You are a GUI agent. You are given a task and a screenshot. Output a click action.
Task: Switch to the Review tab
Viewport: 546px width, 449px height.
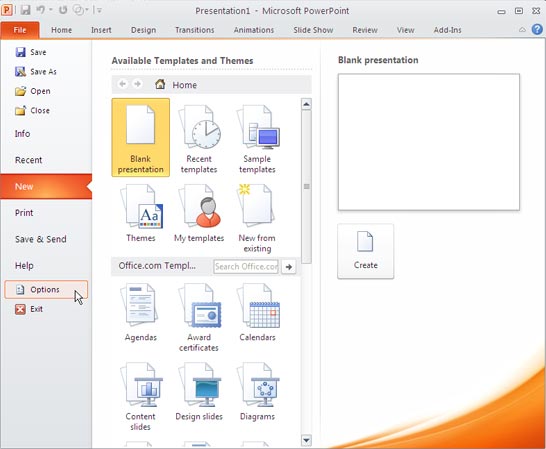[x=365, y=30]
